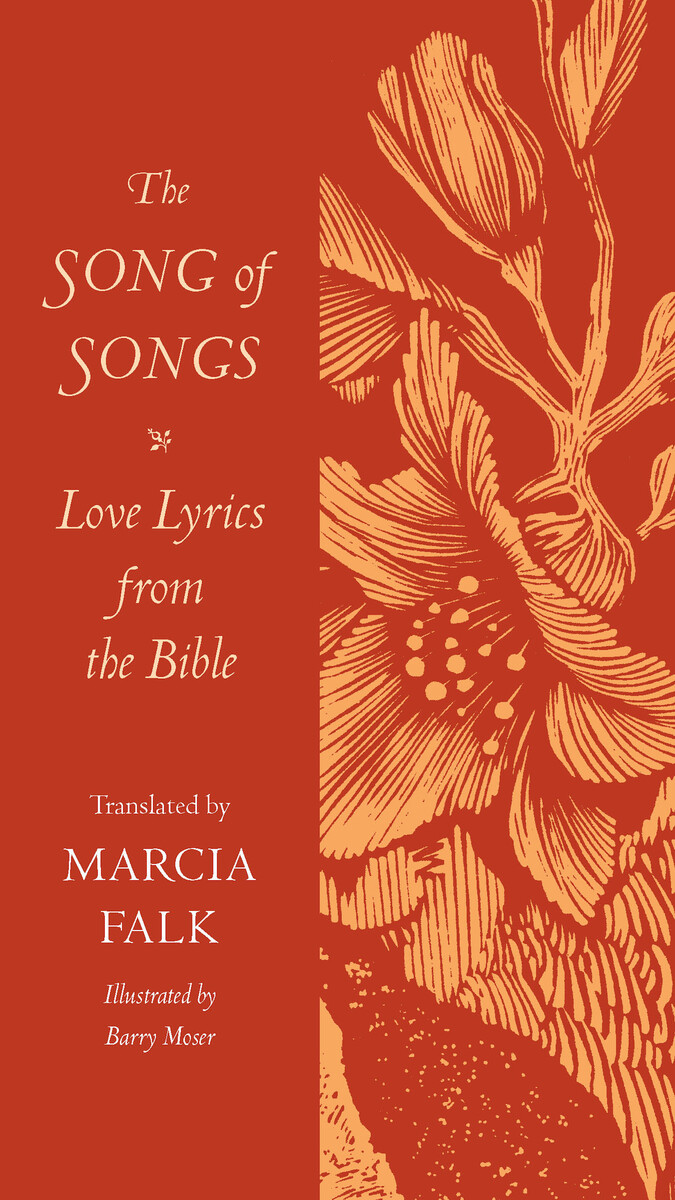Viewport: 675px width, 1200px height.
Task: Click the word "The" in the title
Action: tap(159, 189)
